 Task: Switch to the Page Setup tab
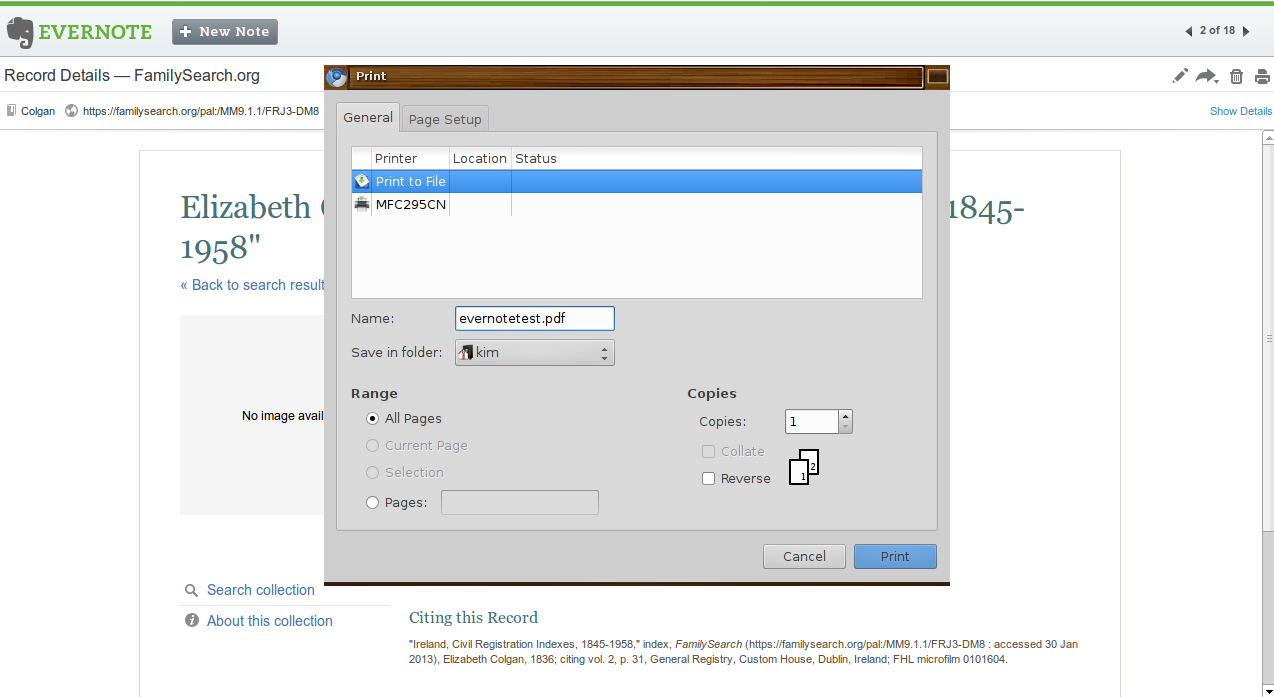[445, 119]
